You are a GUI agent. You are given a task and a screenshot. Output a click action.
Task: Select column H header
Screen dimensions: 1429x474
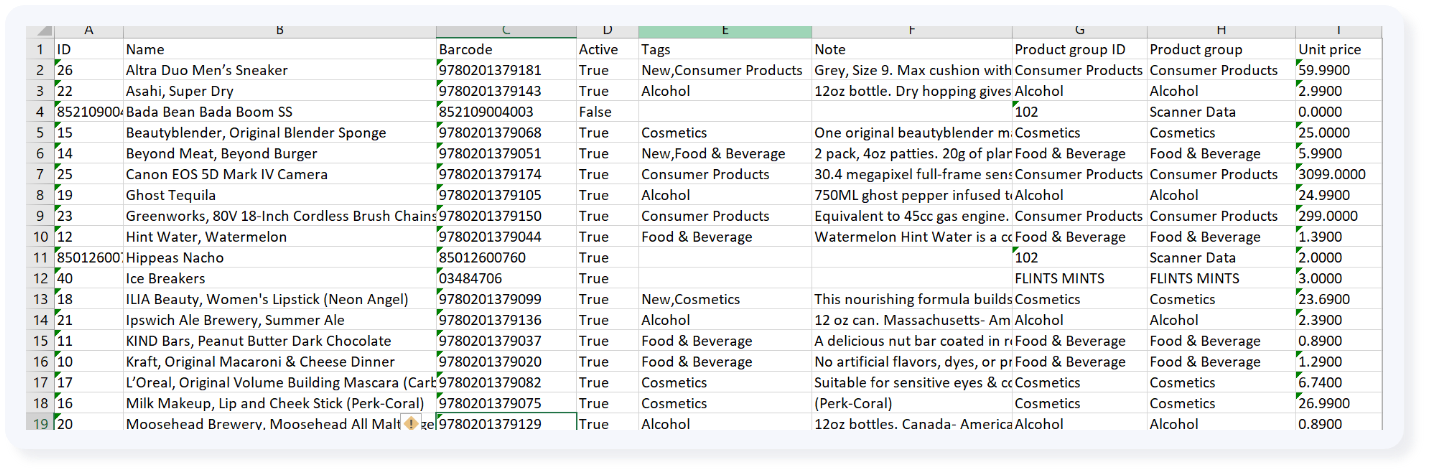(1221, 32)
